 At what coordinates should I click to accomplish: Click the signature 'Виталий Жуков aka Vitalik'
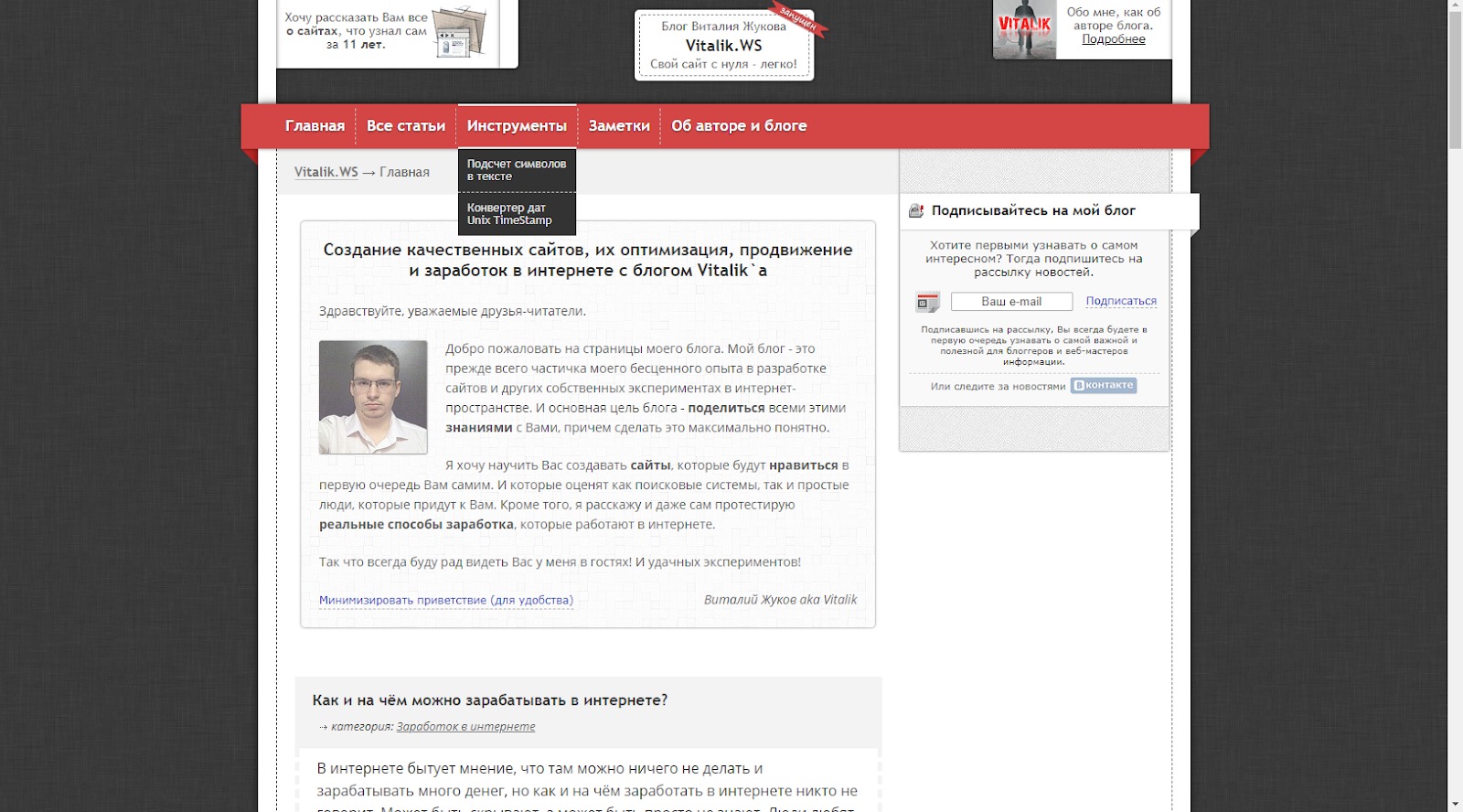tap(780, 600)
